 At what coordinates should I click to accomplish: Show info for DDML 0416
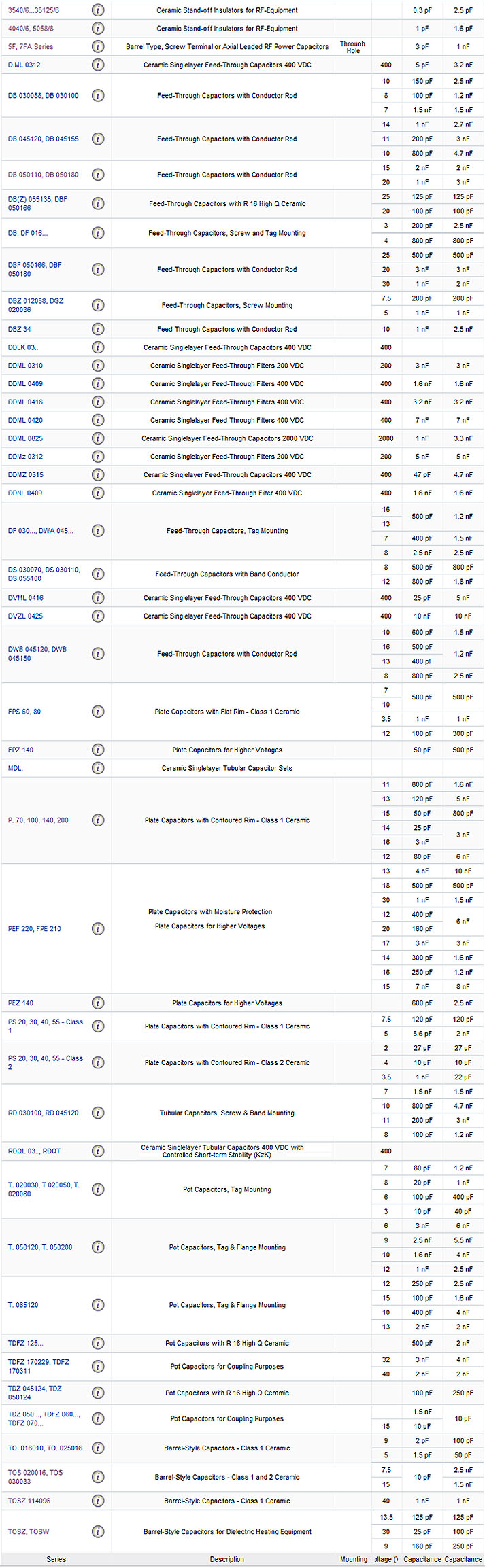point(98,402)
